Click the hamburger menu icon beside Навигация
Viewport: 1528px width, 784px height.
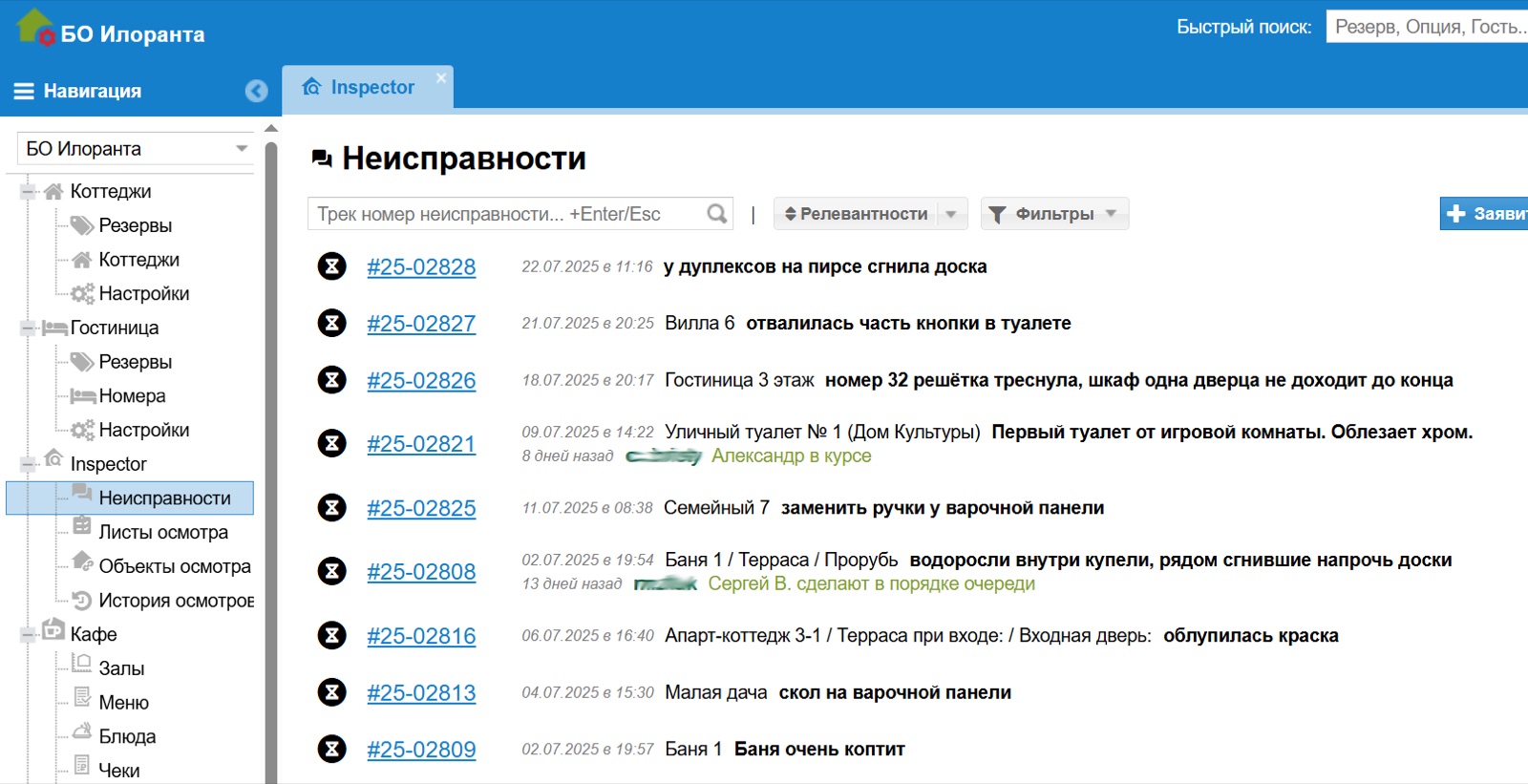click(x=24, y=91)
